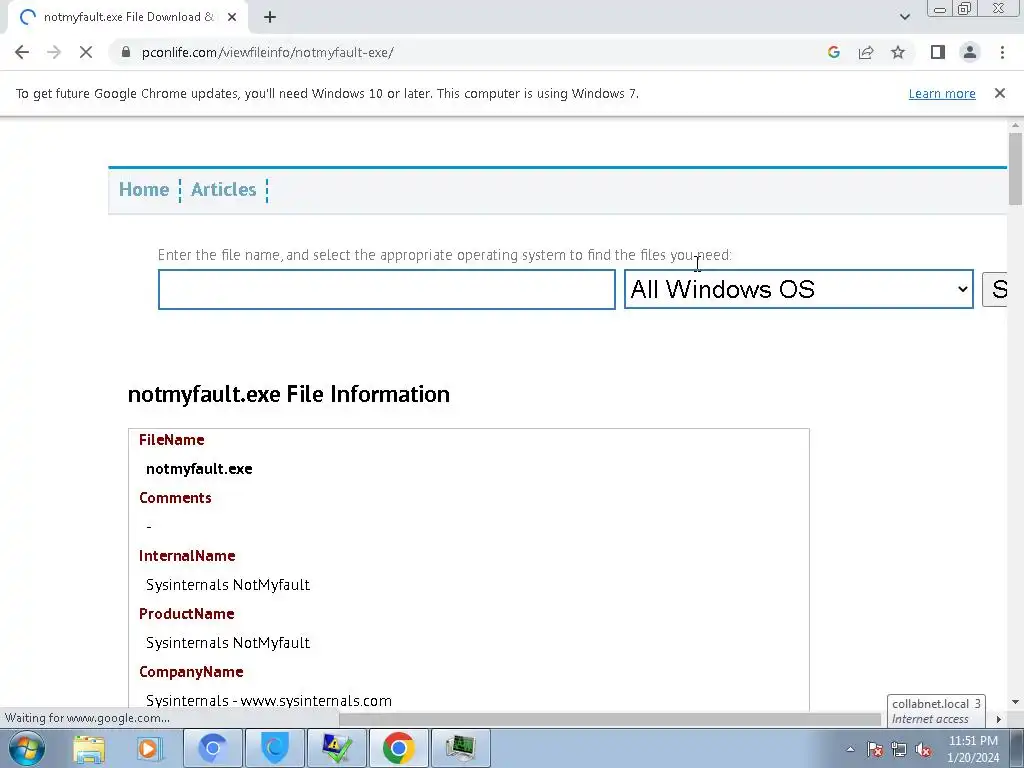
Task: Click Sysinternals - www.sysinternals.com text
Action: pyautogui.click(x=269, y=701)
